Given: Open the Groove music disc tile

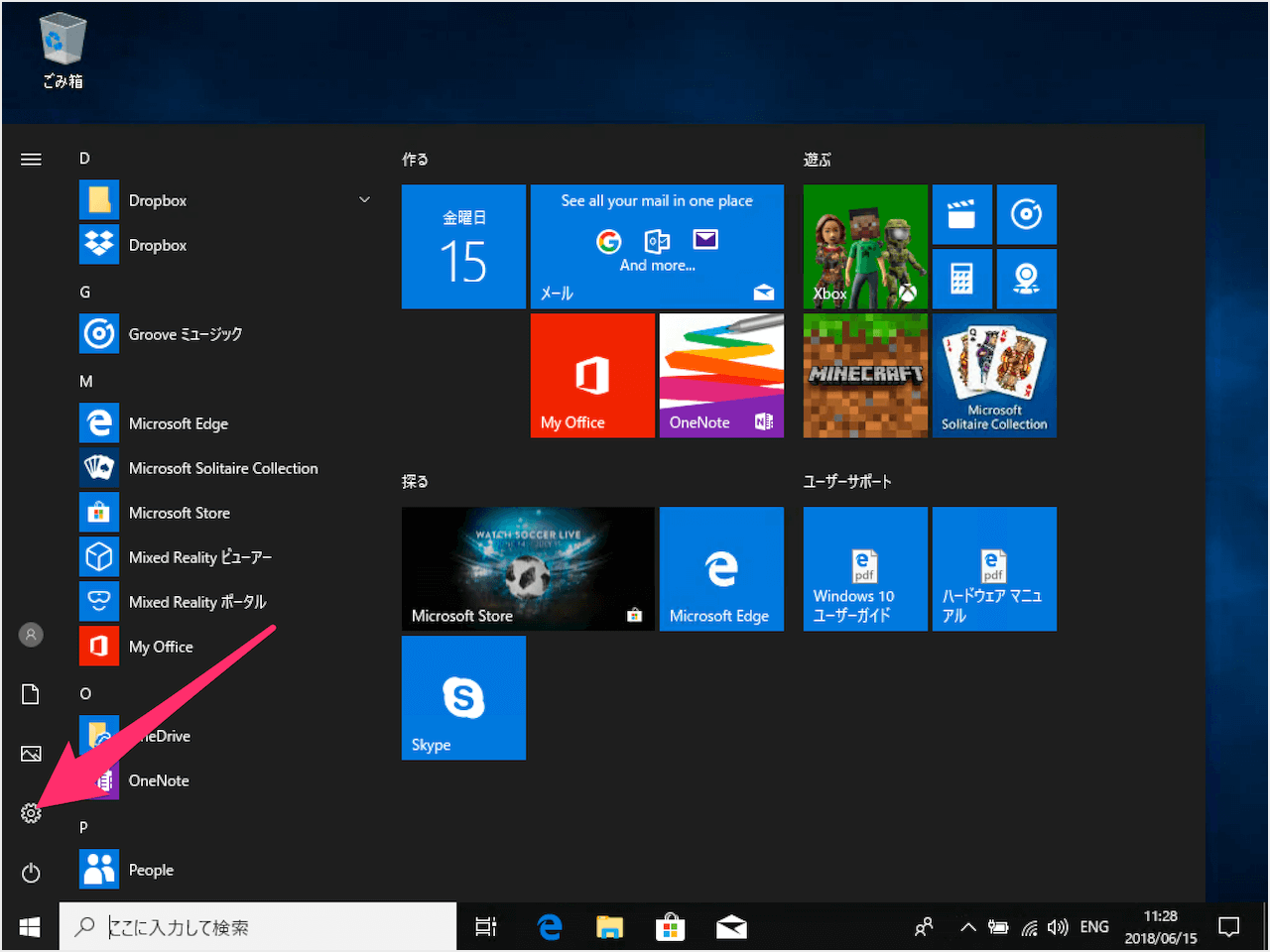Looking at the screenshot, I should click(x=1027, y=214).
